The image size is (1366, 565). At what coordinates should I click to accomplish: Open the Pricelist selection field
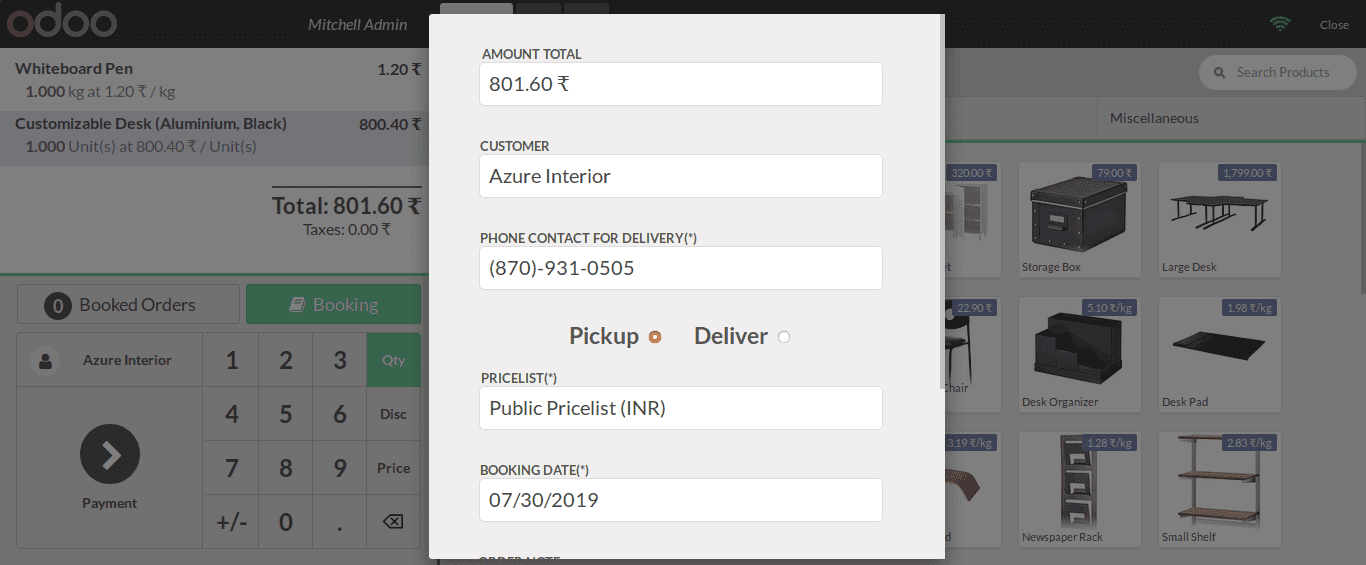click(x=681, y=408)
